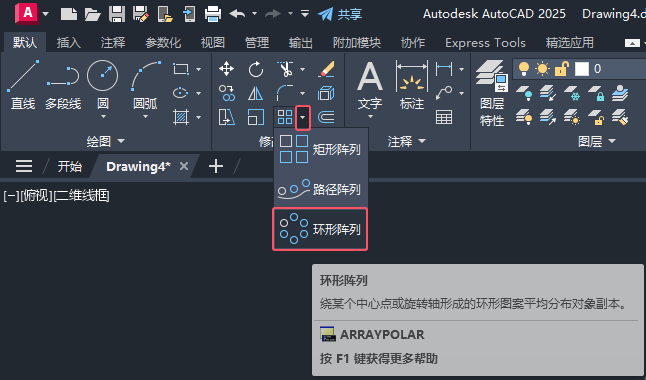Switch to the 视图 ribbon tab
The image size is (646, 380).
tap(213, 42)
